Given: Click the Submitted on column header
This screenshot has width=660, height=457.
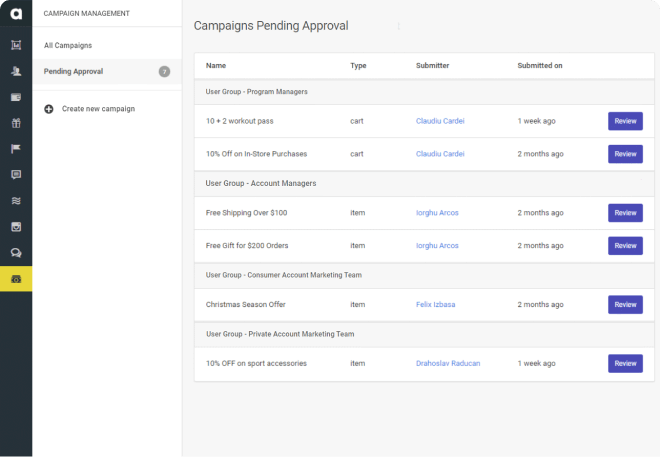Looking at the screenshot, I should (539, 66).
